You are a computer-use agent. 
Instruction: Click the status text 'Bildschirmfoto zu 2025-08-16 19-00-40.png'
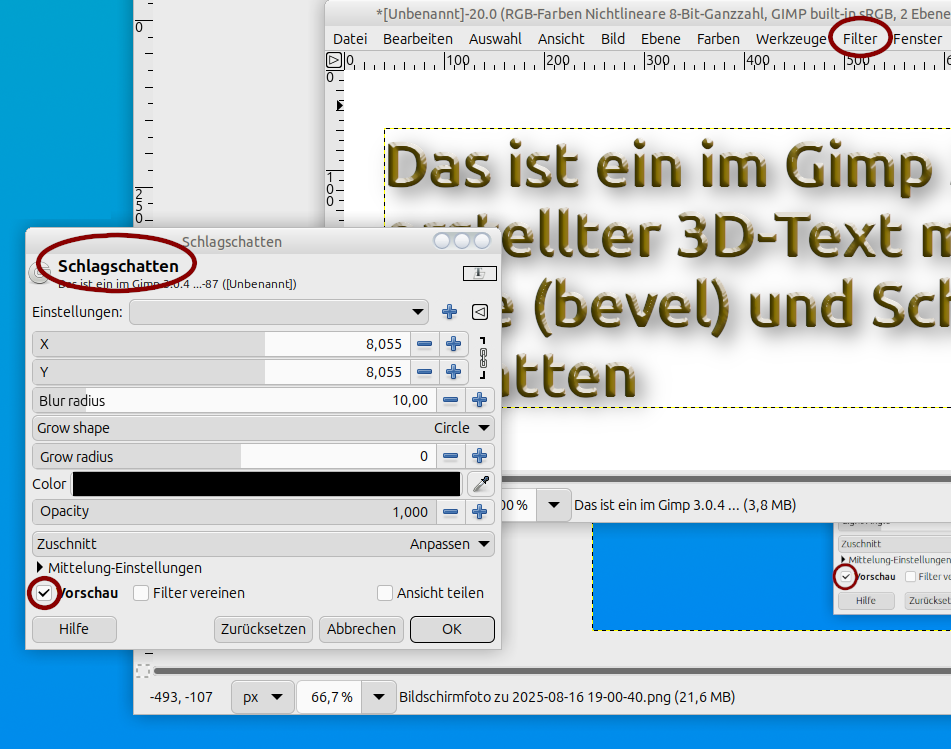point(535,697)
